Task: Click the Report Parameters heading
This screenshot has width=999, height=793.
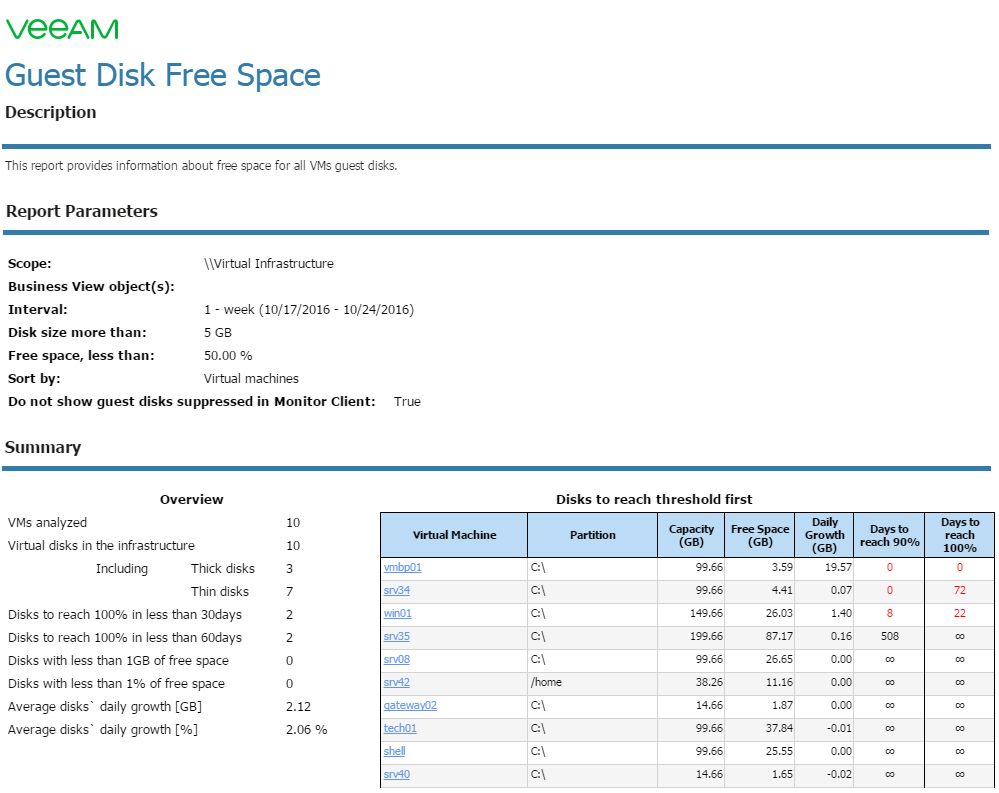Action: (82, 211)
